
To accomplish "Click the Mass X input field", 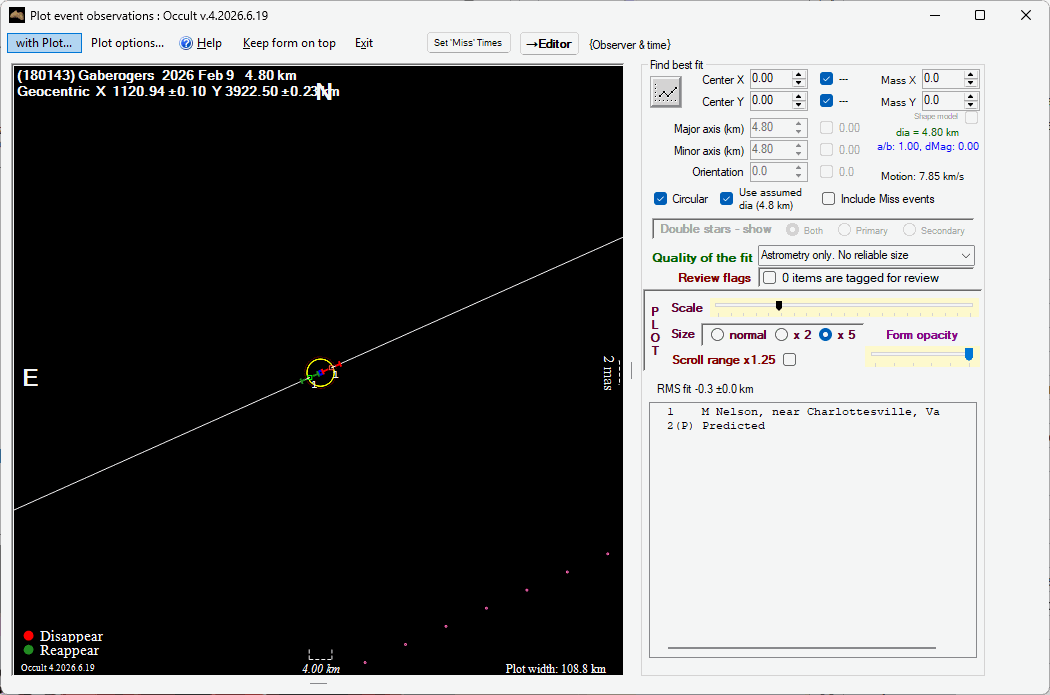I will (x=943, y=79).
